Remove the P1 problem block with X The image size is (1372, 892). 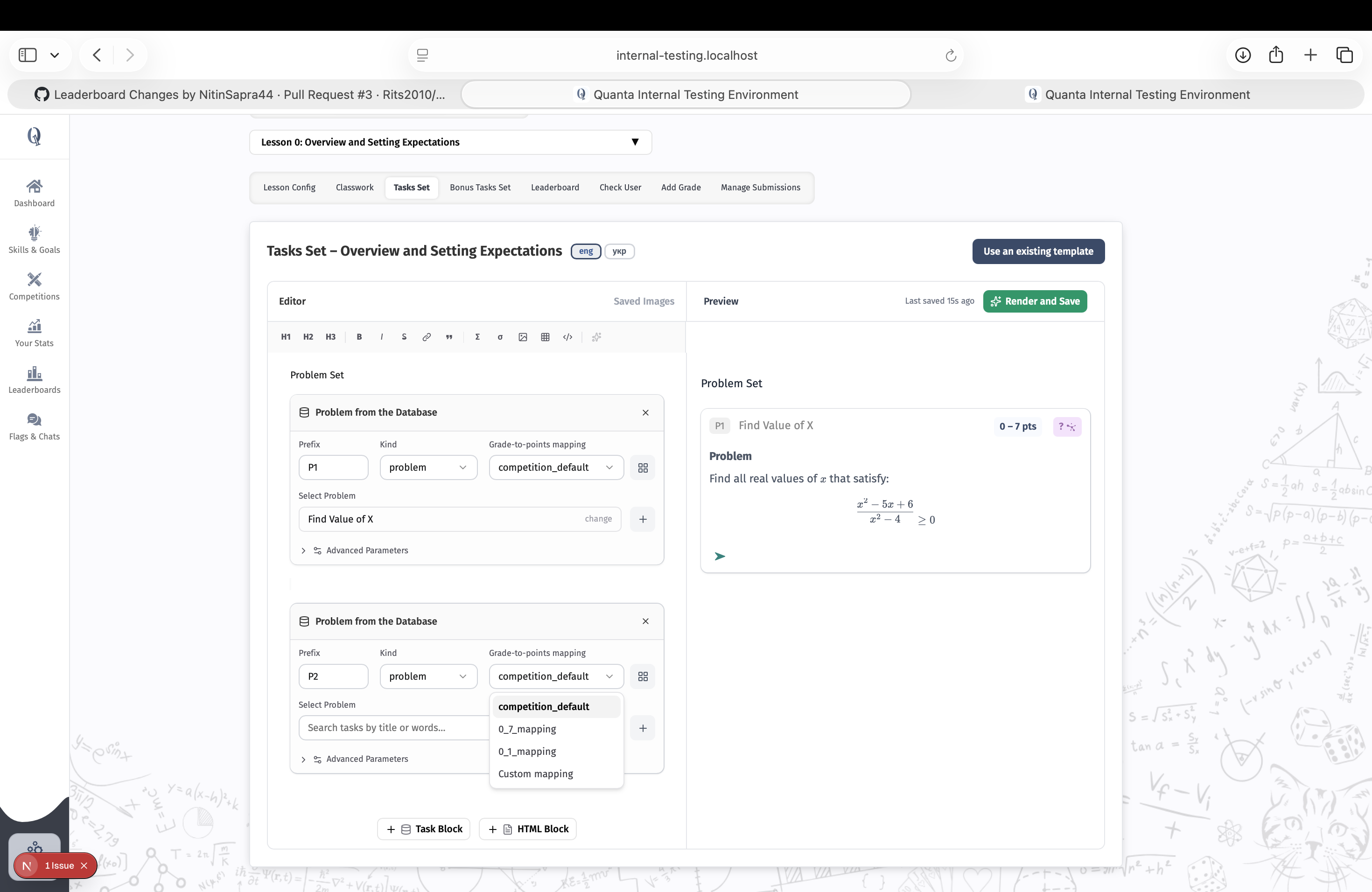[646, 412]
